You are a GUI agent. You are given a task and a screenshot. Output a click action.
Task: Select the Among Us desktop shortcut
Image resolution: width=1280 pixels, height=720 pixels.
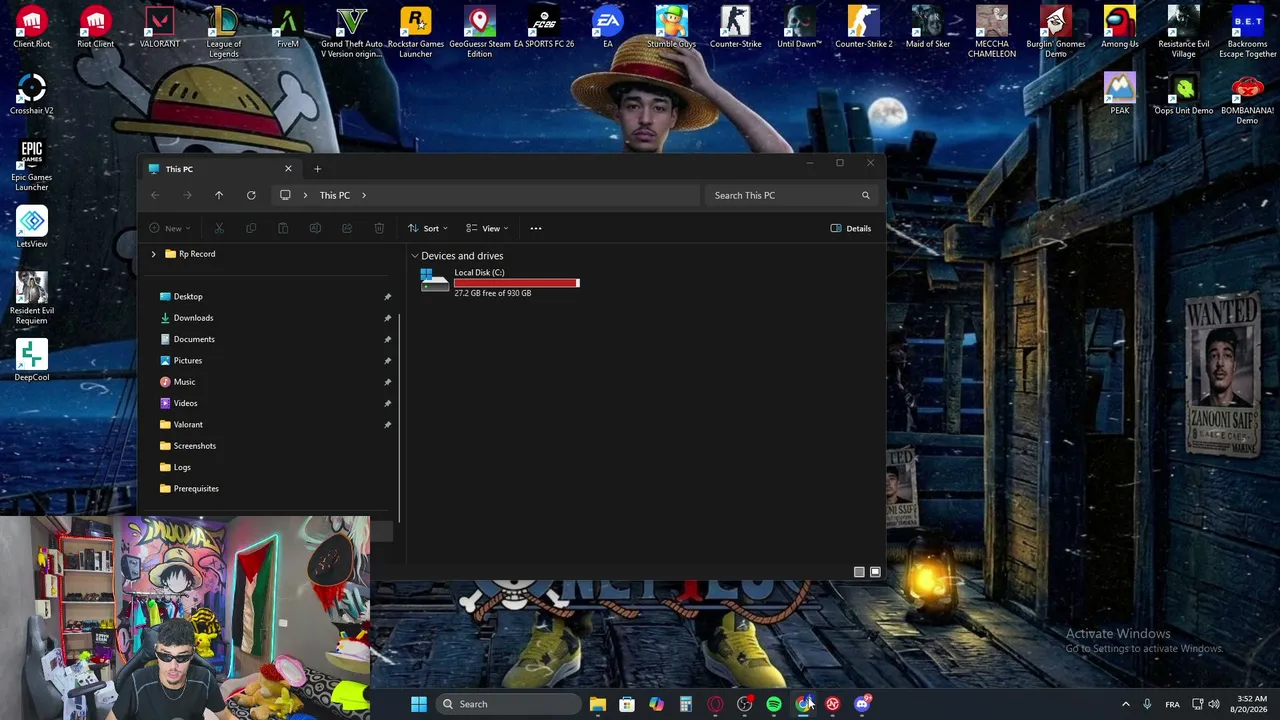(x=1120, y=28)
